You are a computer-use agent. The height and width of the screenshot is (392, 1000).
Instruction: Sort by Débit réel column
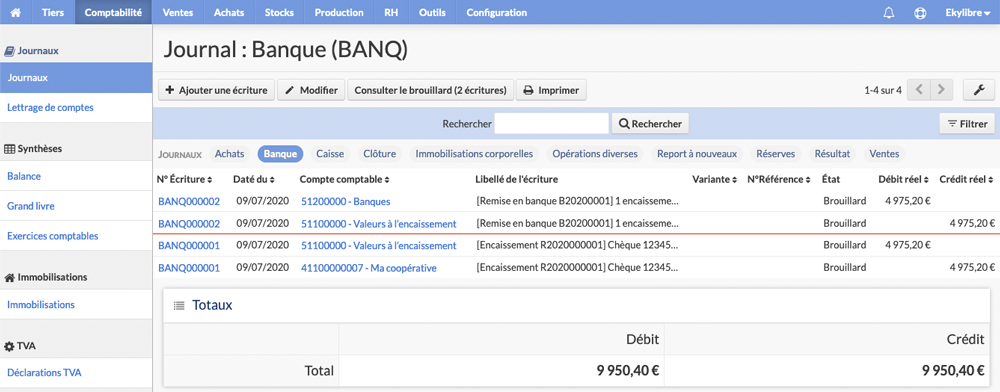903,180
